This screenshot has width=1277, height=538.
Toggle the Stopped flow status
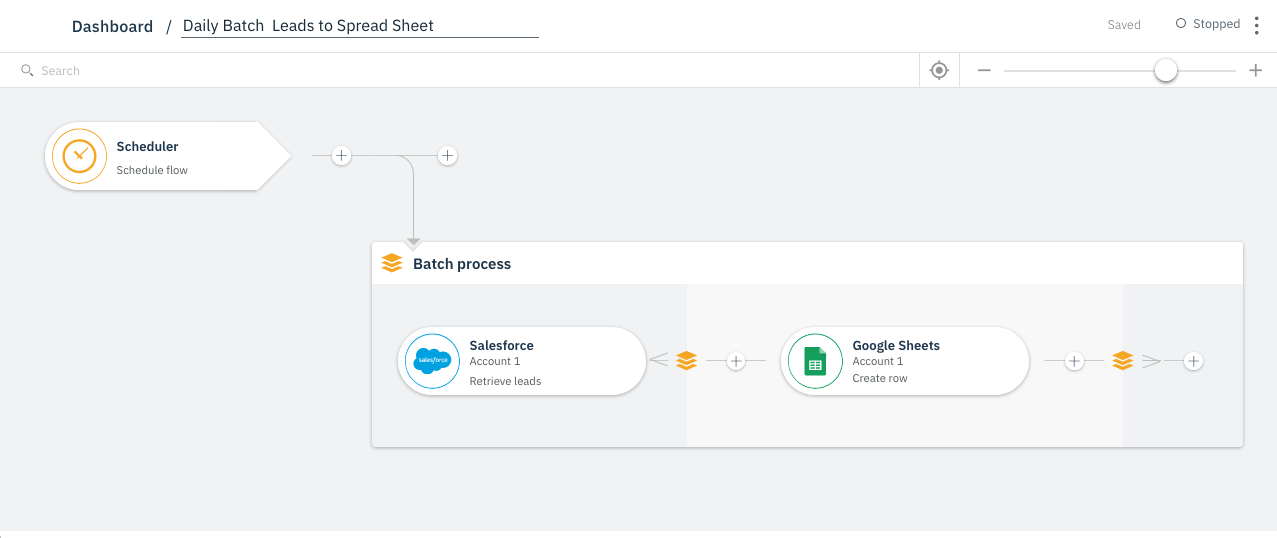tap(1207, 24)
